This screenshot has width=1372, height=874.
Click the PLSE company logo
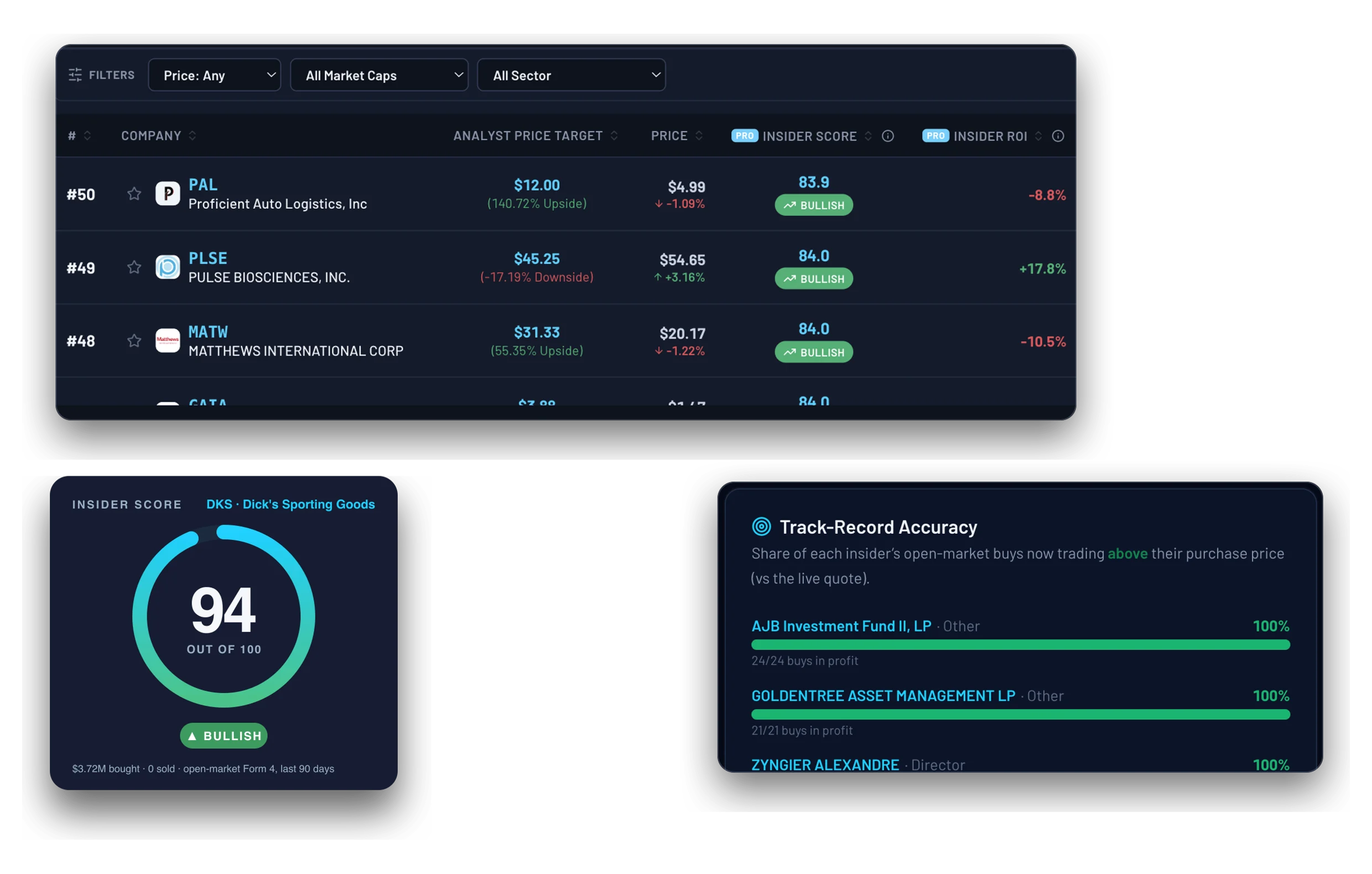pyautogui.click(x=168, y=268)
